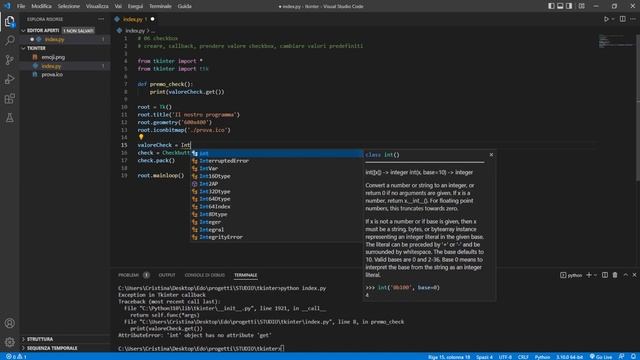This screenshot has height=360, width=640.
Task: Switch to the CONSOLE DI DEBUG tab
Action: coord(204,275)
